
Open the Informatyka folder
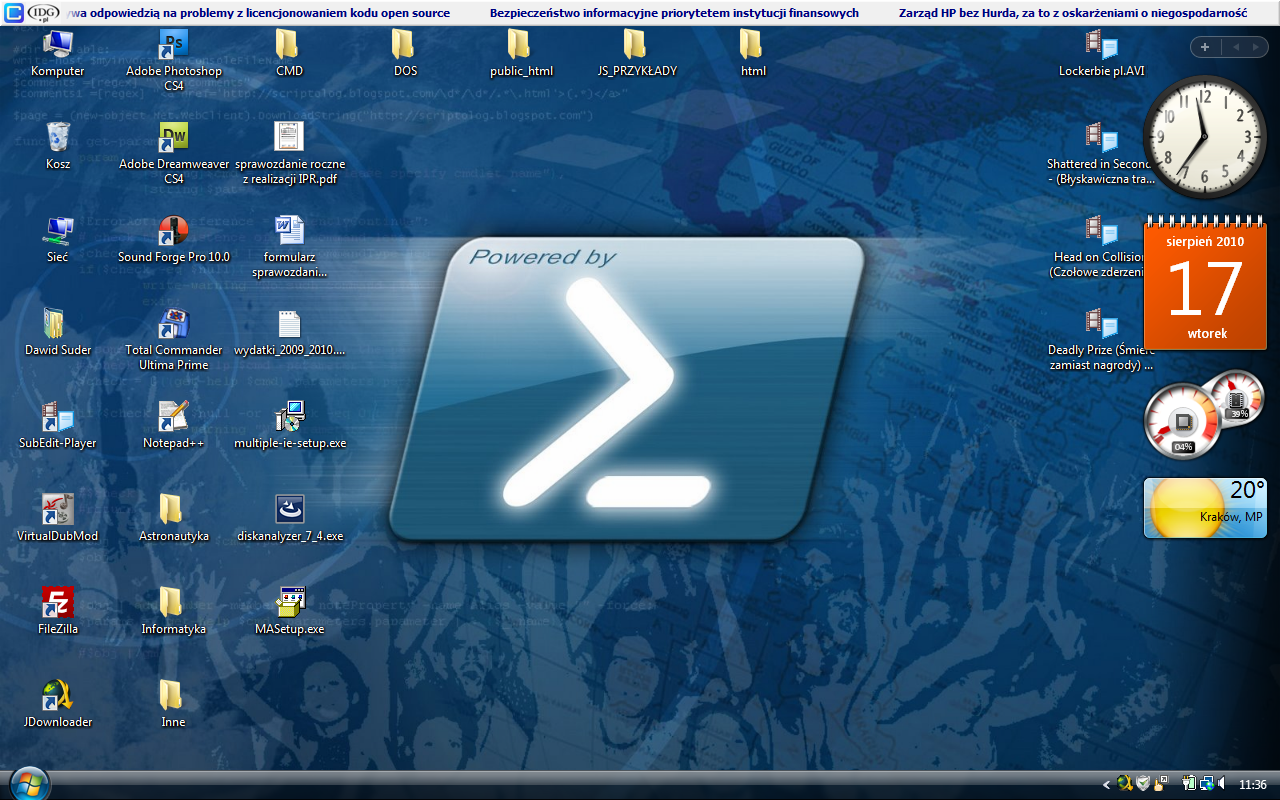coord(174,611)
